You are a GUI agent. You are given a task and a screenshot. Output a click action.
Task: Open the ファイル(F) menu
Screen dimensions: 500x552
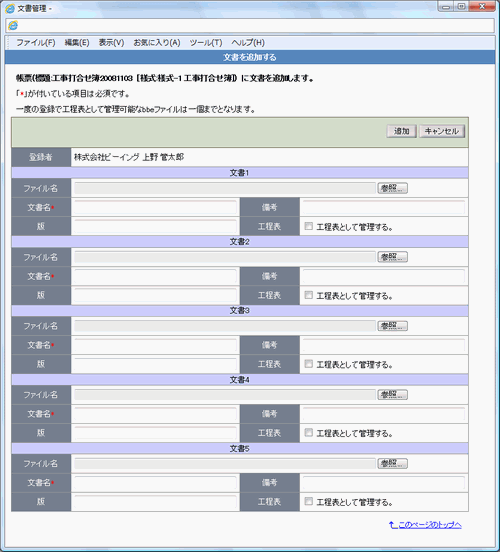pyautogui.click(x=36, y=43)
